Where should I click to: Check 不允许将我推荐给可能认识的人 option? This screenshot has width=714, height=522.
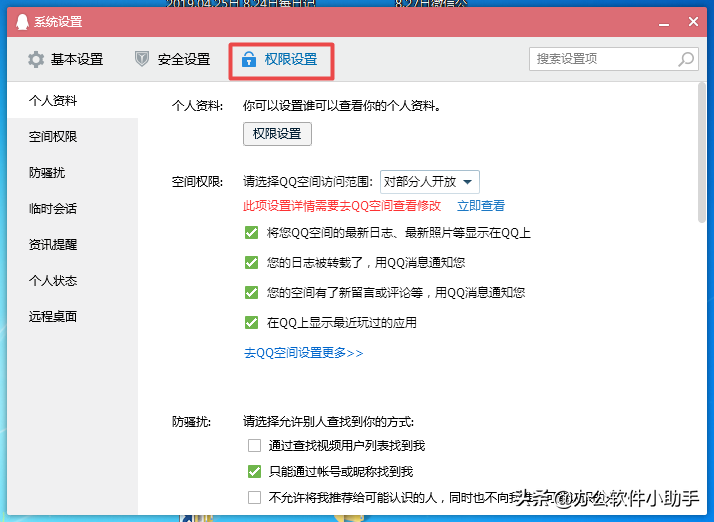[x=255, y=497]
